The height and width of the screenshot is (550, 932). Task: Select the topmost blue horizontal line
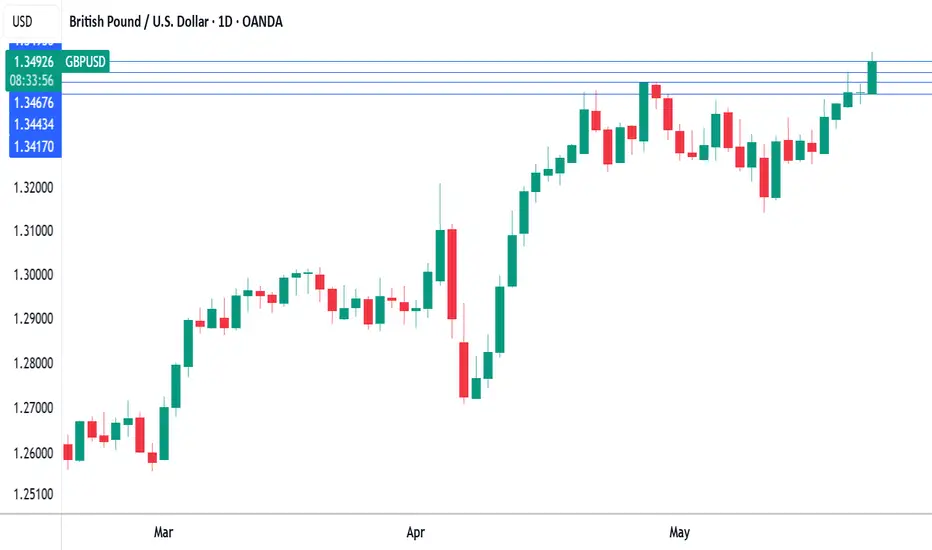pyautogui.click(x=520, y=61)
